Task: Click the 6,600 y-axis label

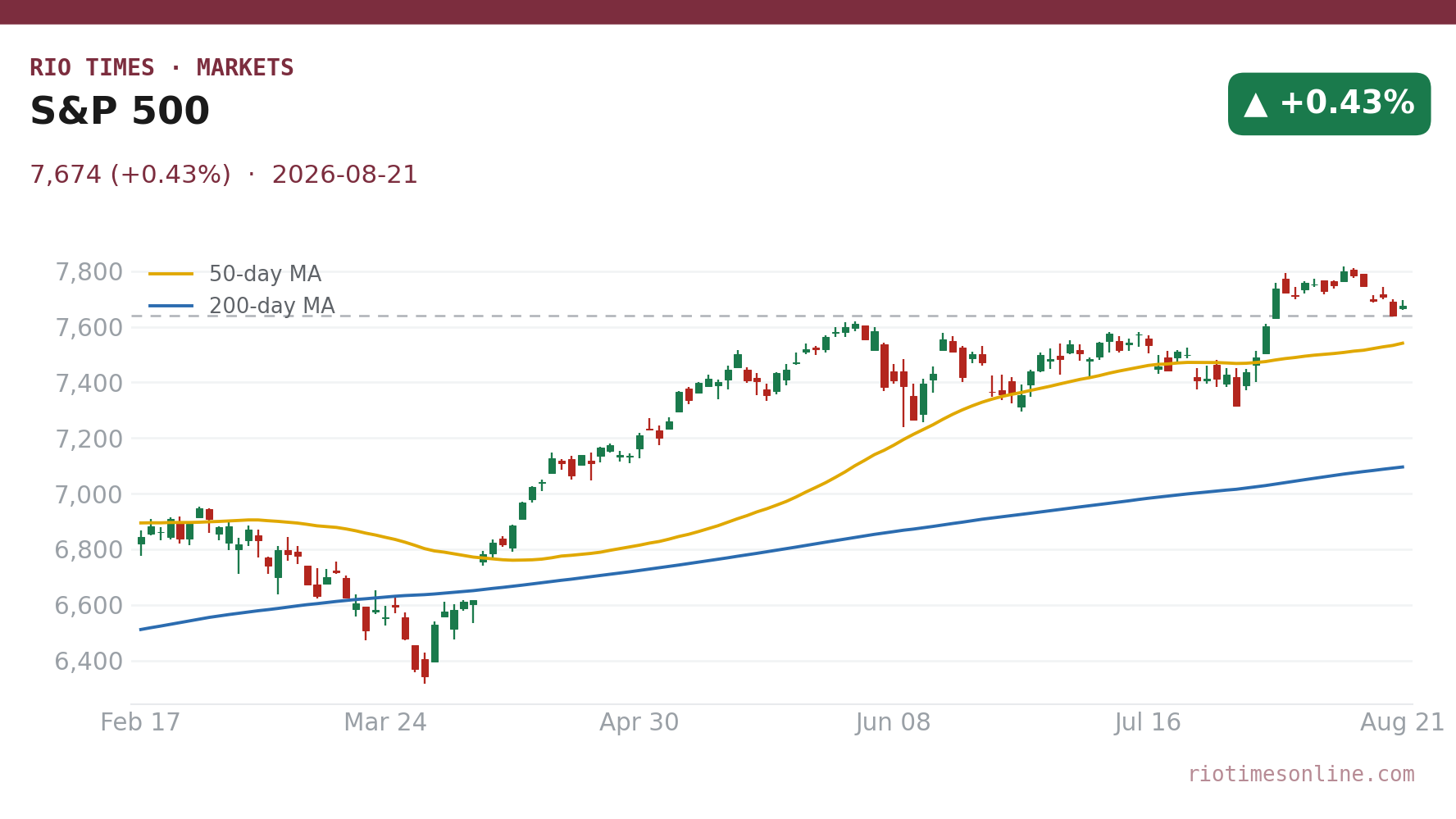Action: [x=89, y=606]
